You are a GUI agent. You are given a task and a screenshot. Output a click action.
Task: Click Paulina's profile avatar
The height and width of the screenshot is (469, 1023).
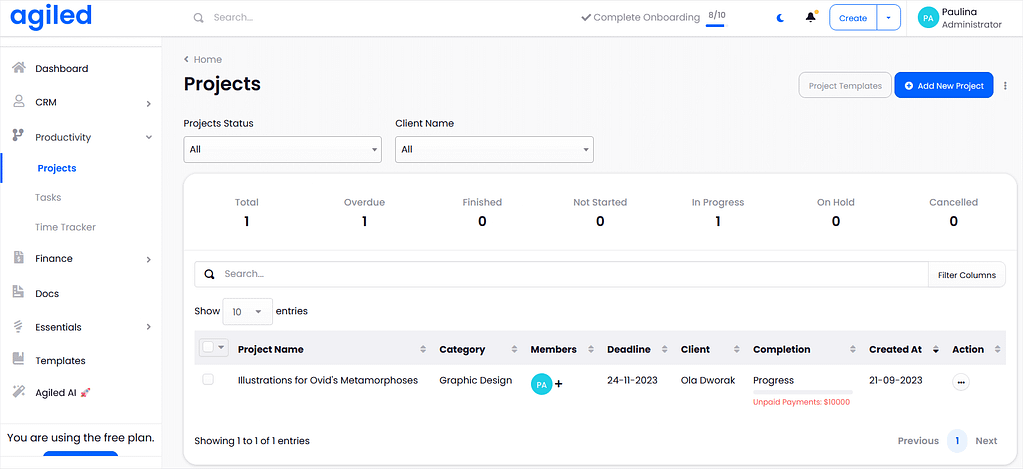coord(928,18)
